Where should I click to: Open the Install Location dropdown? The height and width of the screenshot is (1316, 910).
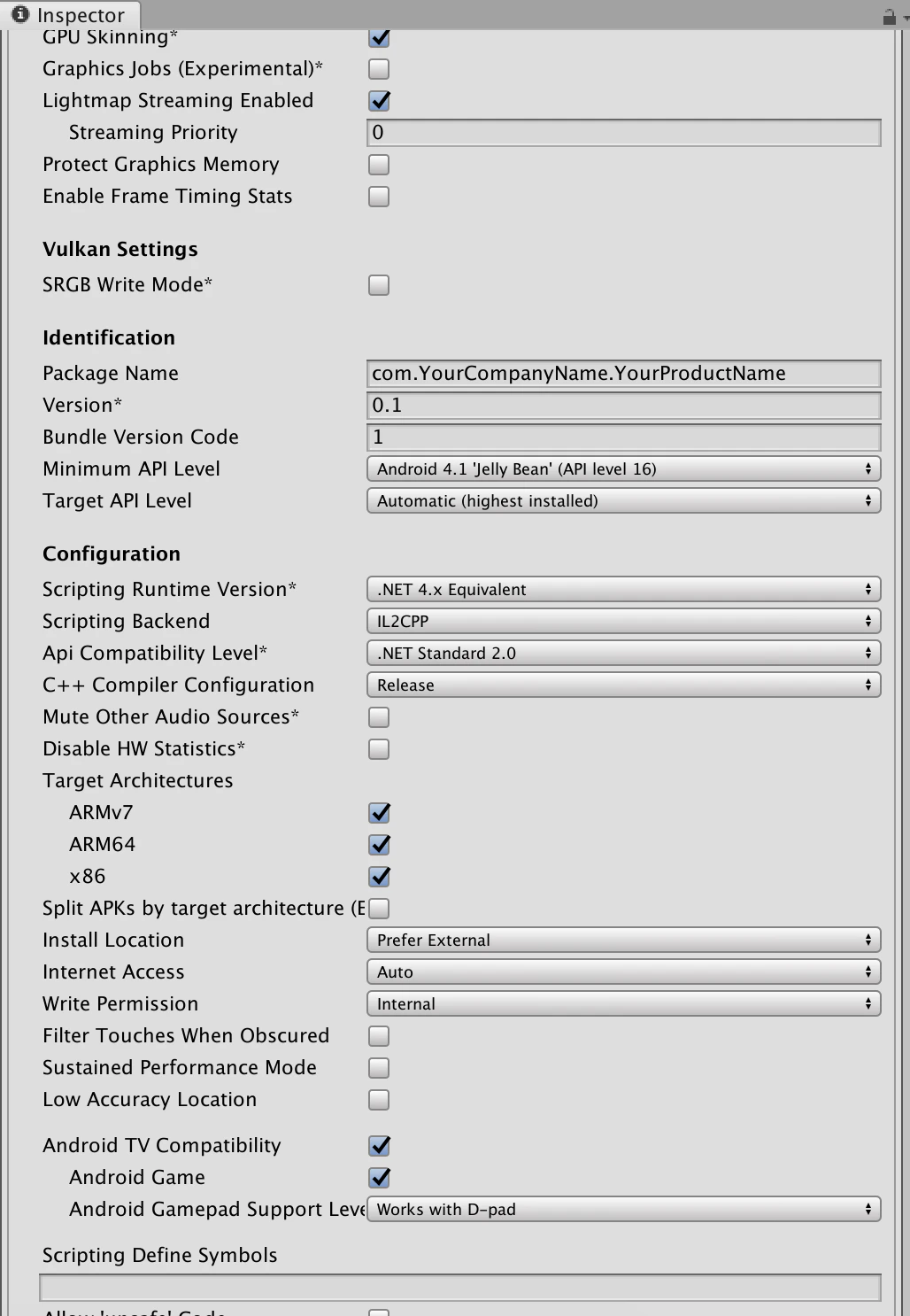coord(623,940)
